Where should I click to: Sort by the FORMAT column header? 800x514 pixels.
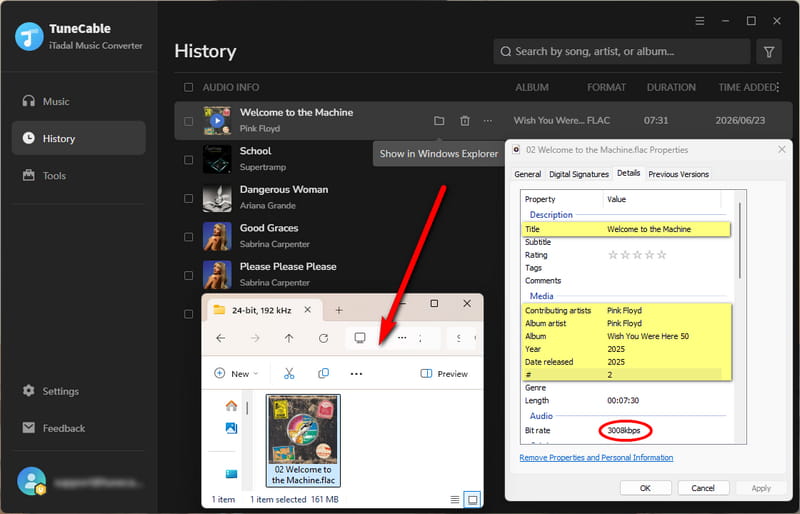point(606,87)
